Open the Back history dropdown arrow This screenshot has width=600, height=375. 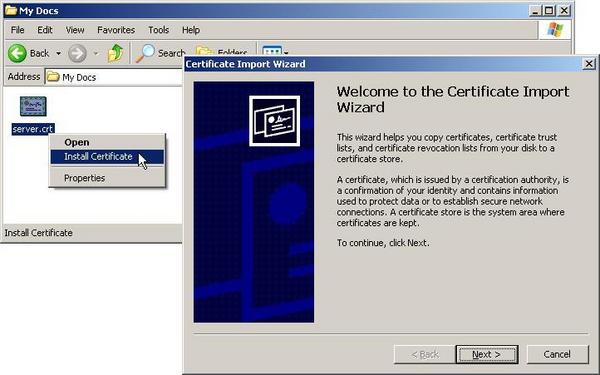59,53
